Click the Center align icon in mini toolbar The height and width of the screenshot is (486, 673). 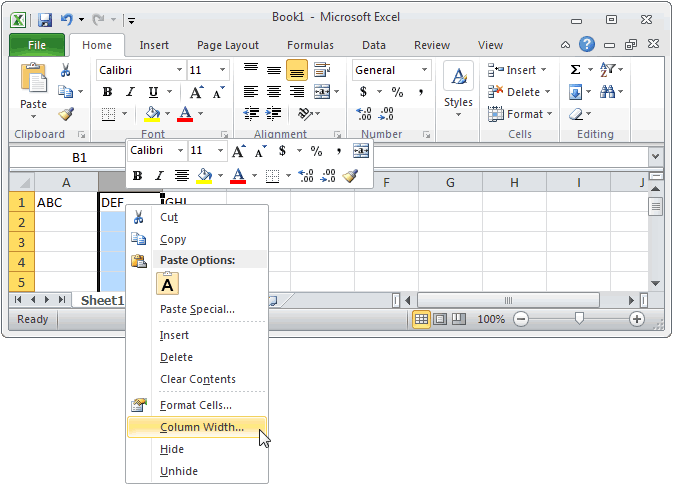[182, 175]
